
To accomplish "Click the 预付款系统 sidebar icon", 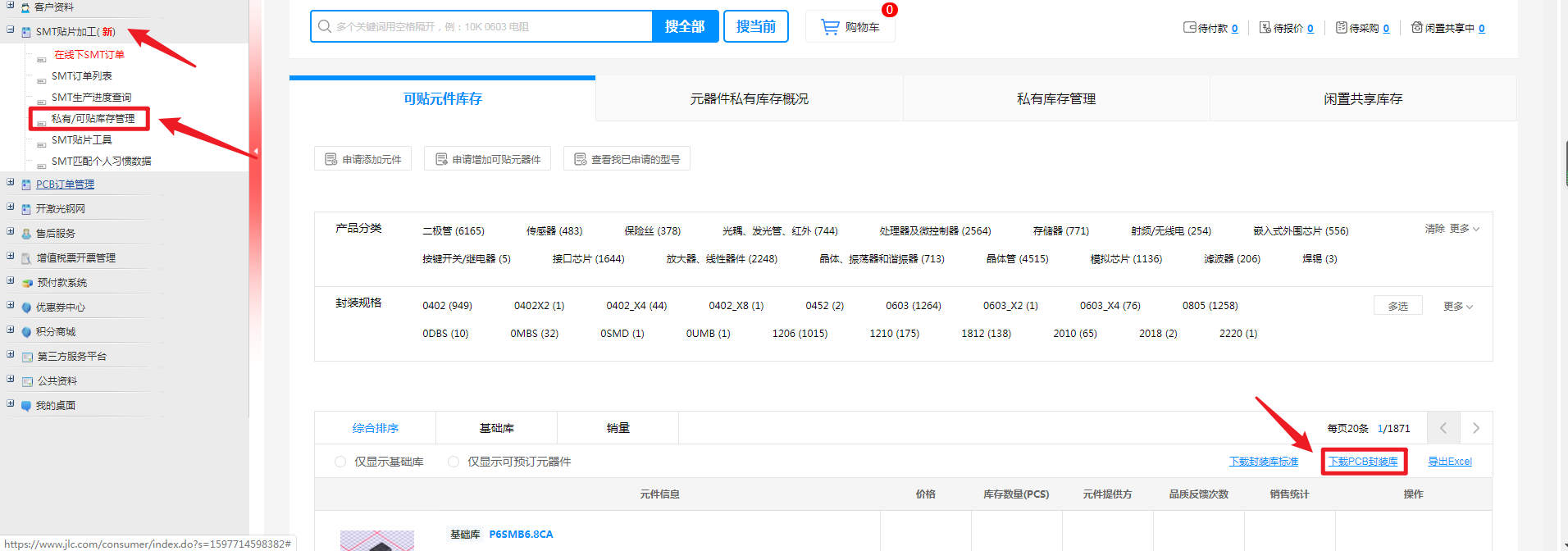I will point(26,283).
